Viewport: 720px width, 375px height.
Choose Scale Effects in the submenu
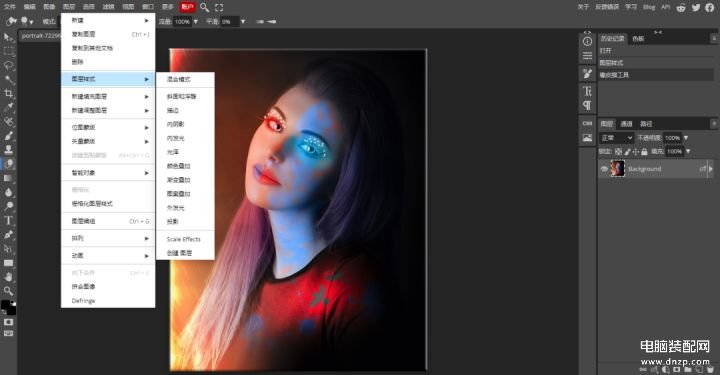click(x=186, y=239)
